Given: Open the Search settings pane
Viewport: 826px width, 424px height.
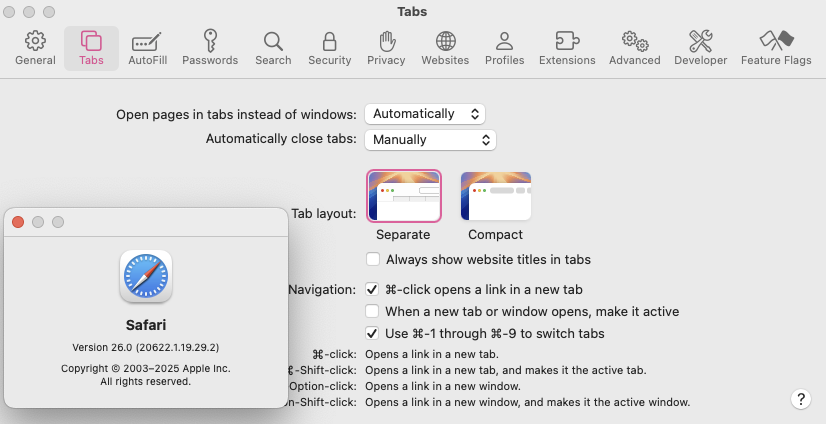Looking at the screenshot, I should pos(273,48).
